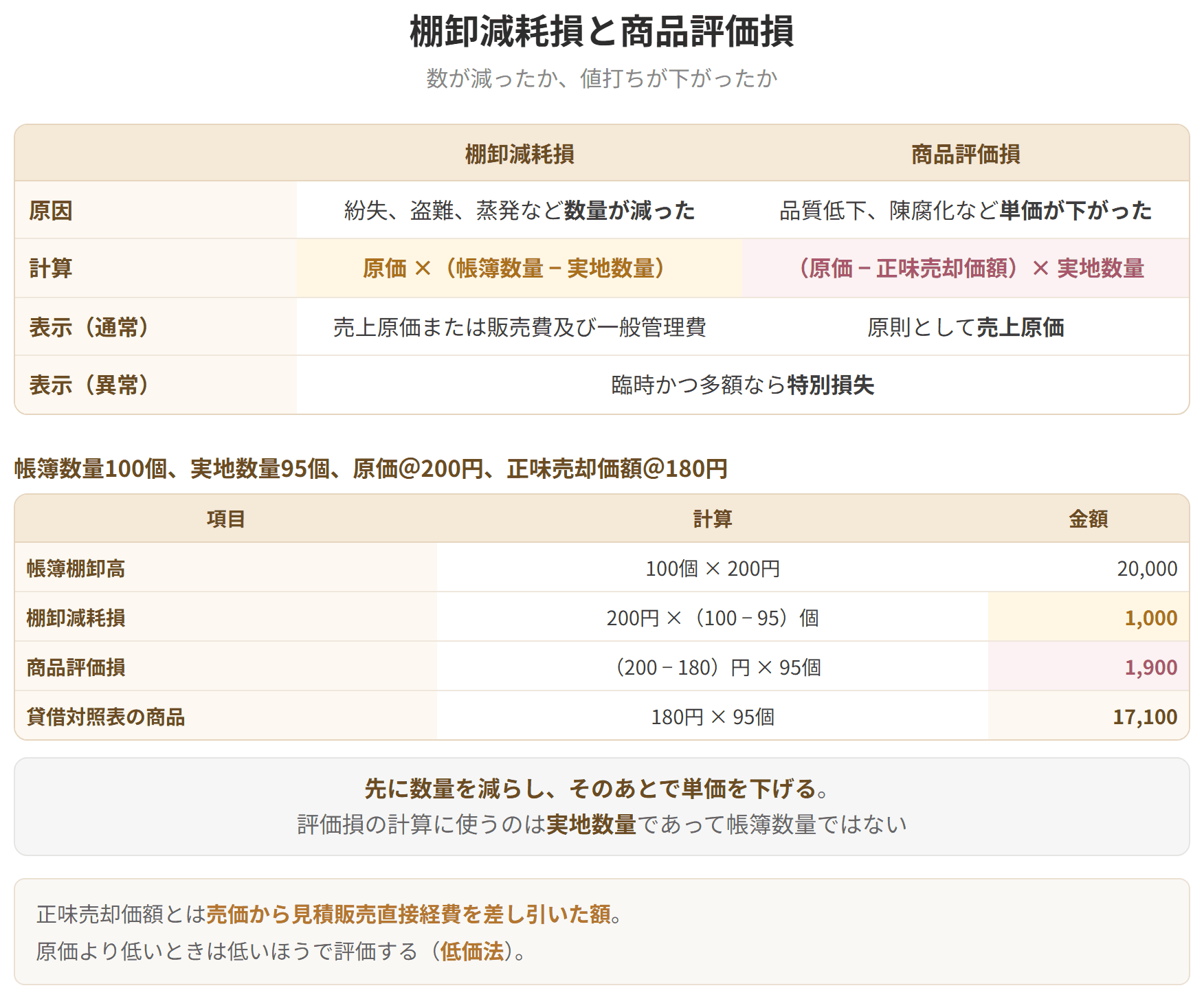Viewport: 1204px width, 999px height.
Task: Click the 計算 column header in the lower table
Action: [x=713, y=519]
